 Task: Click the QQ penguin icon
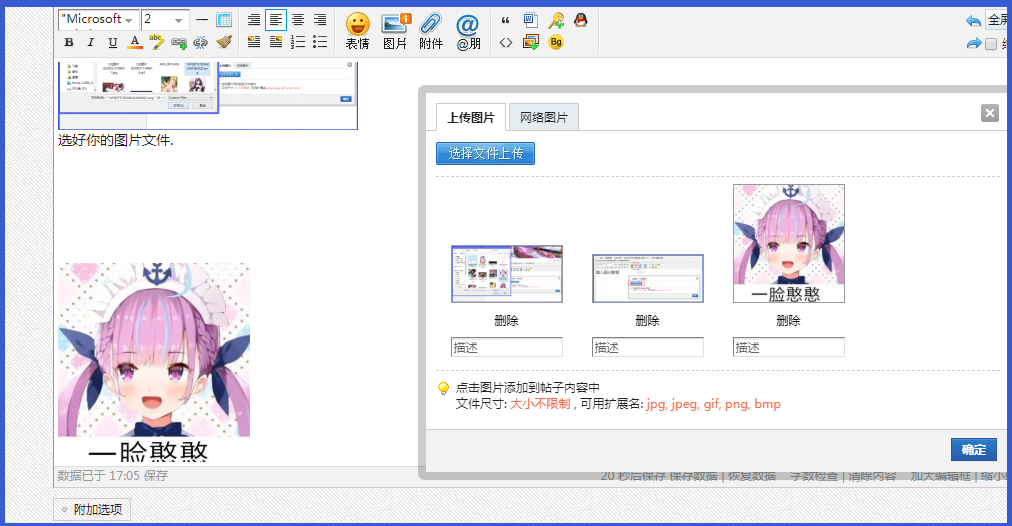(580, 20)
